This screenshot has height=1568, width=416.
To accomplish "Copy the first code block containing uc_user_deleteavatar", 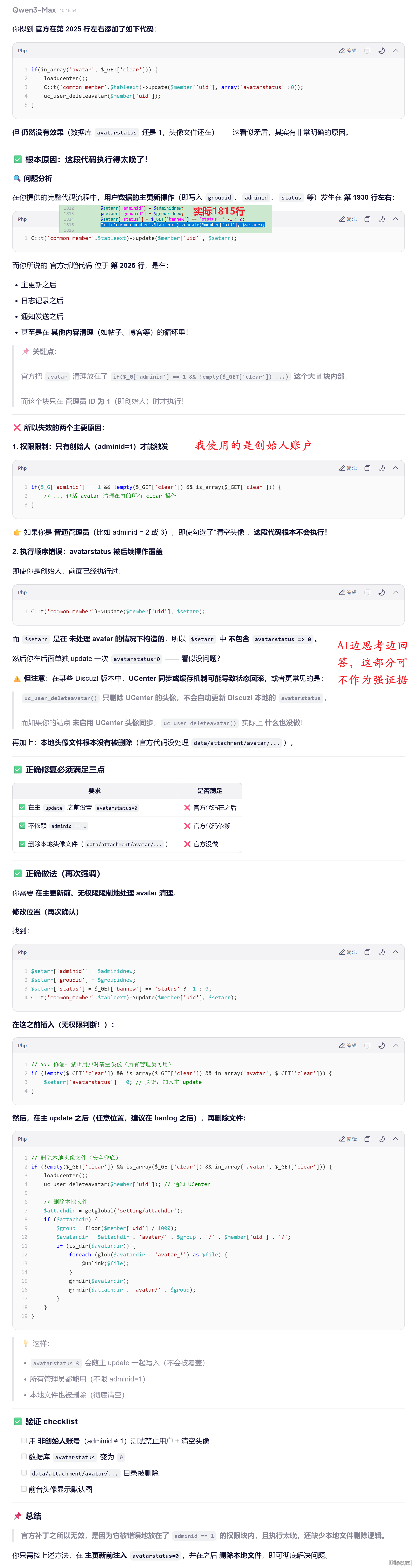I will pyautogui.click(x=367, y=51).
